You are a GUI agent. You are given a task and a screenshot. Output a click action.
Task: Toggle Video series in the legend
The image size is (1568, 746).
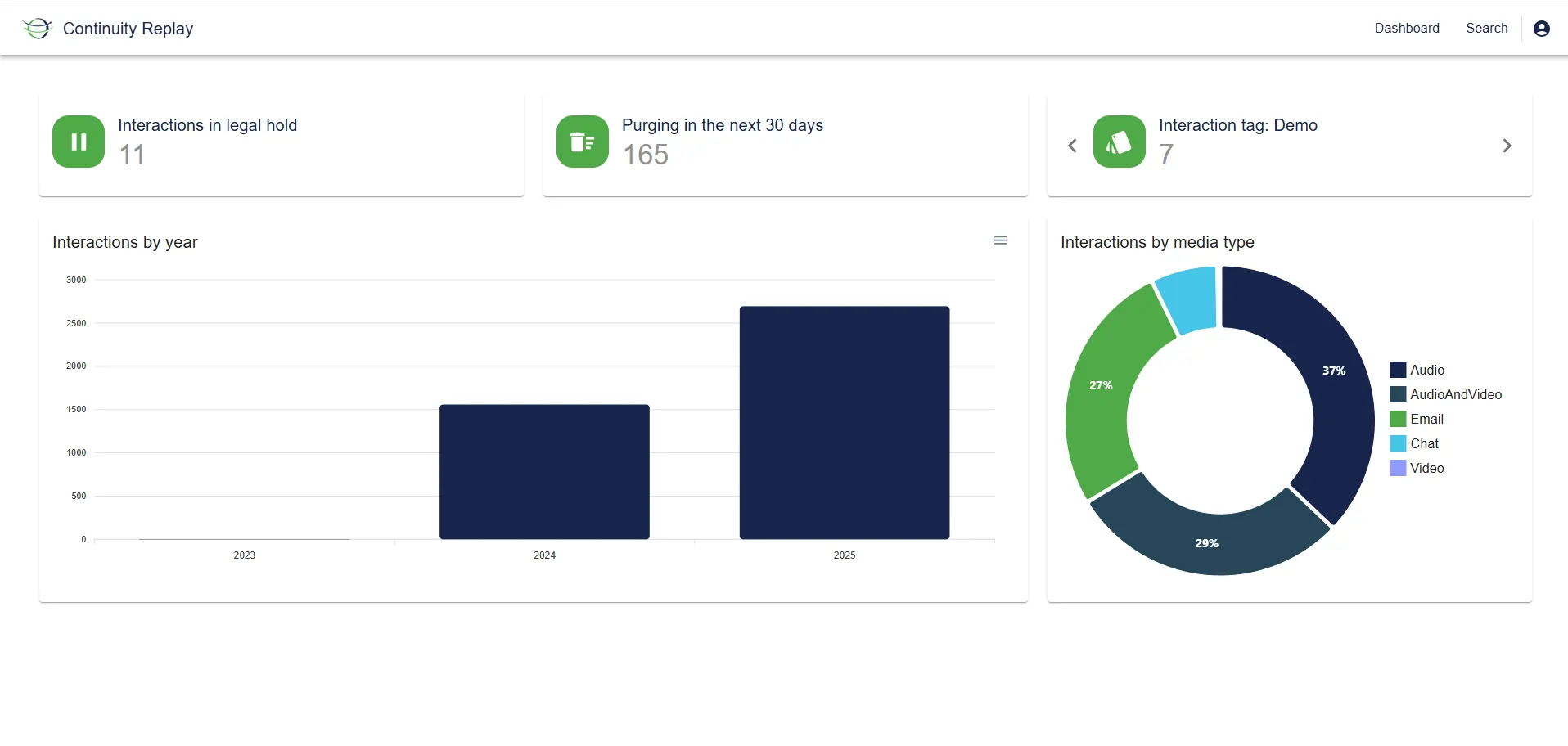[1426, 468]
